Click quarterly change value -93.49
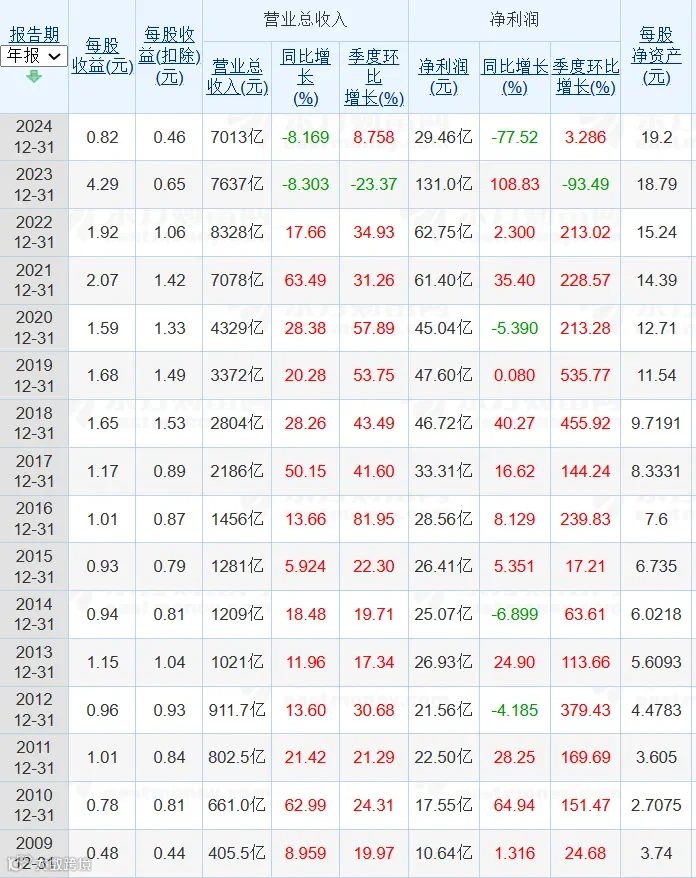 [585, 184]
